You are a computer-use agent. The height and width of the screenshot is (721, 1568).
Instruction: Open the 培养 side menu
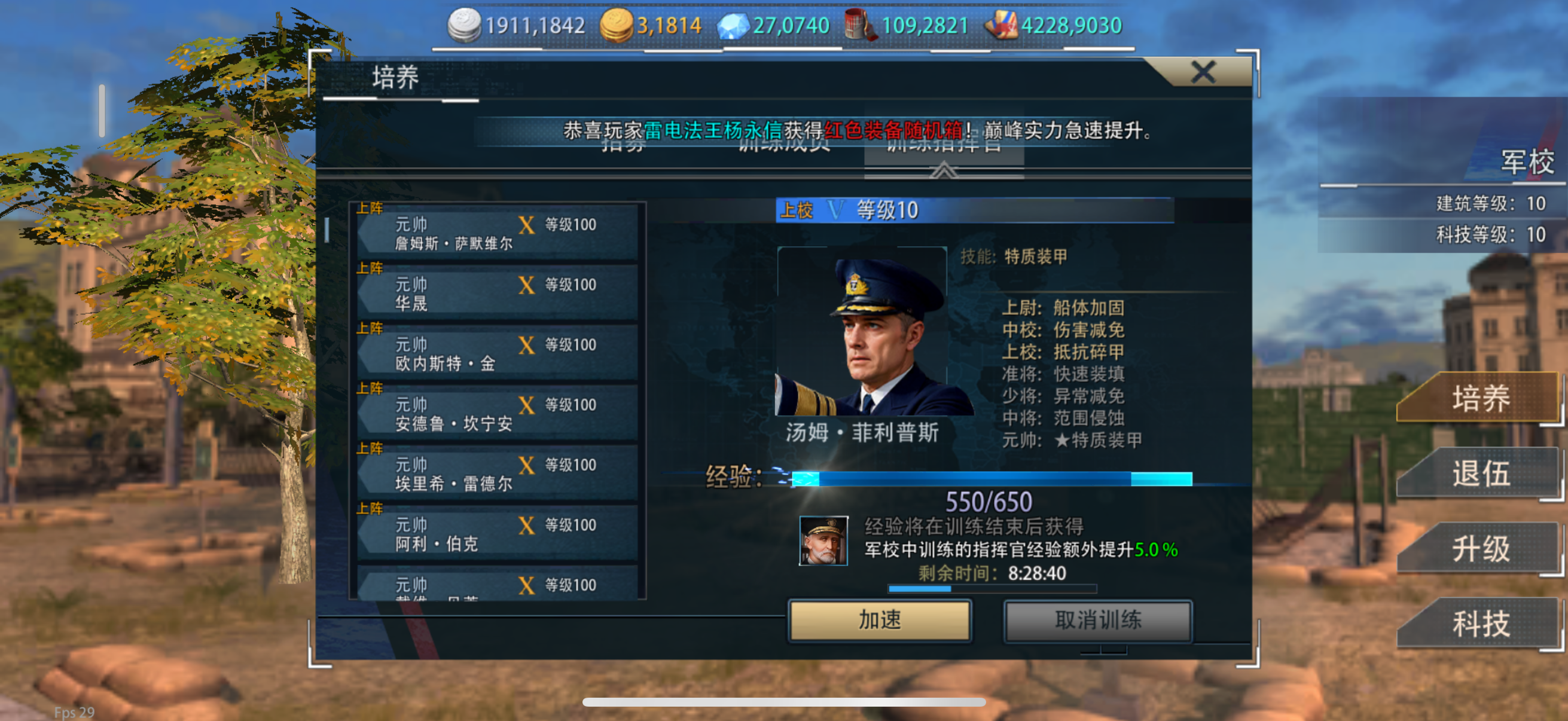click(1479, 399)
